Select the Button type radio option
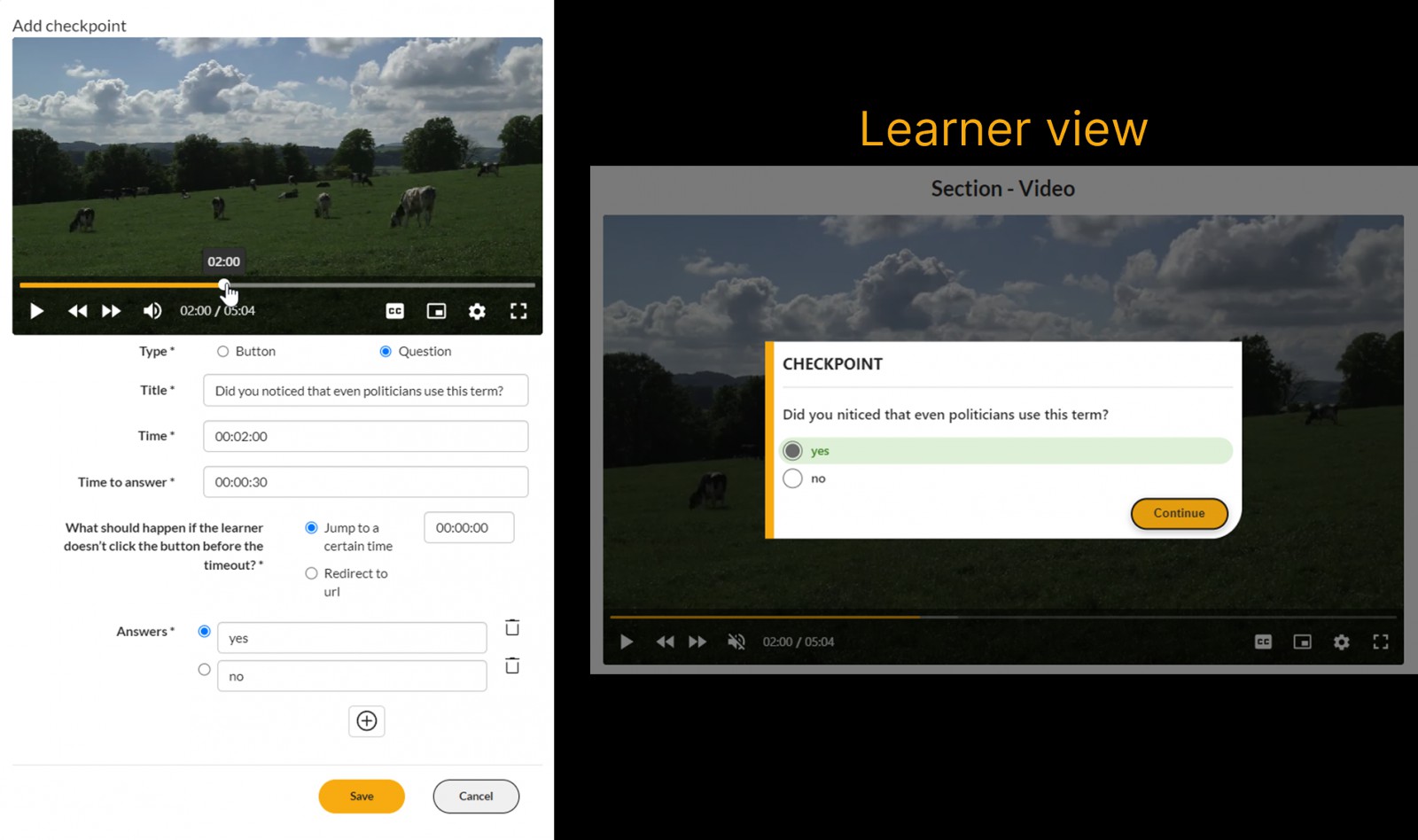Screen dimensions: 1418x840 point(223,352)
